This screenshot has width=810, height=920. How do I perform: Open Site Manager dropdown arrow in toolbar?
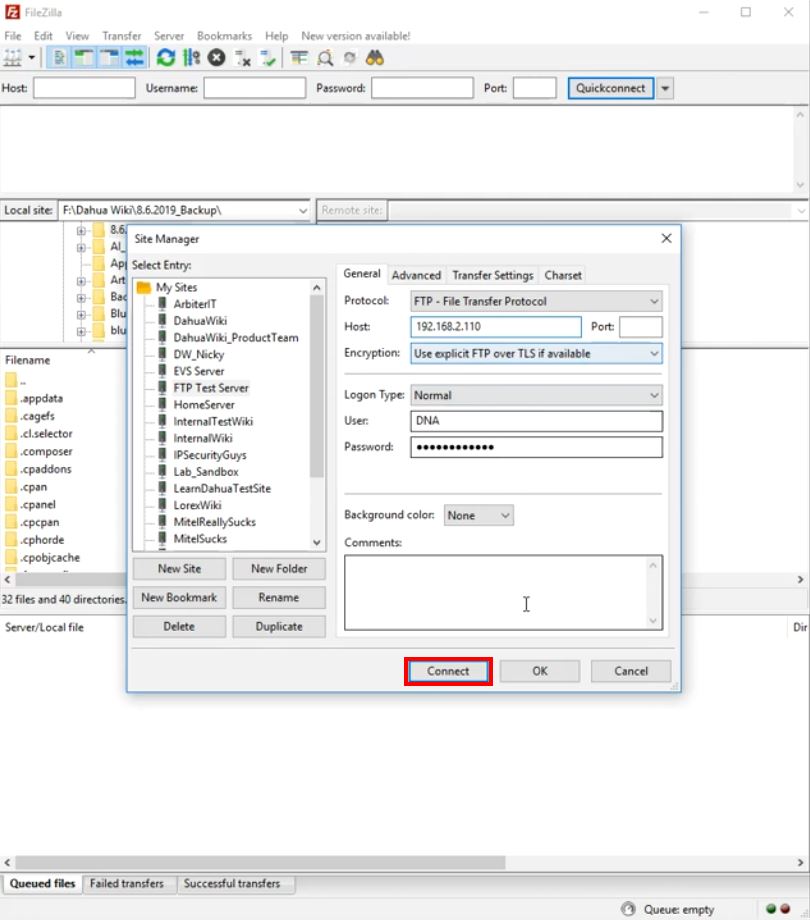31,58
